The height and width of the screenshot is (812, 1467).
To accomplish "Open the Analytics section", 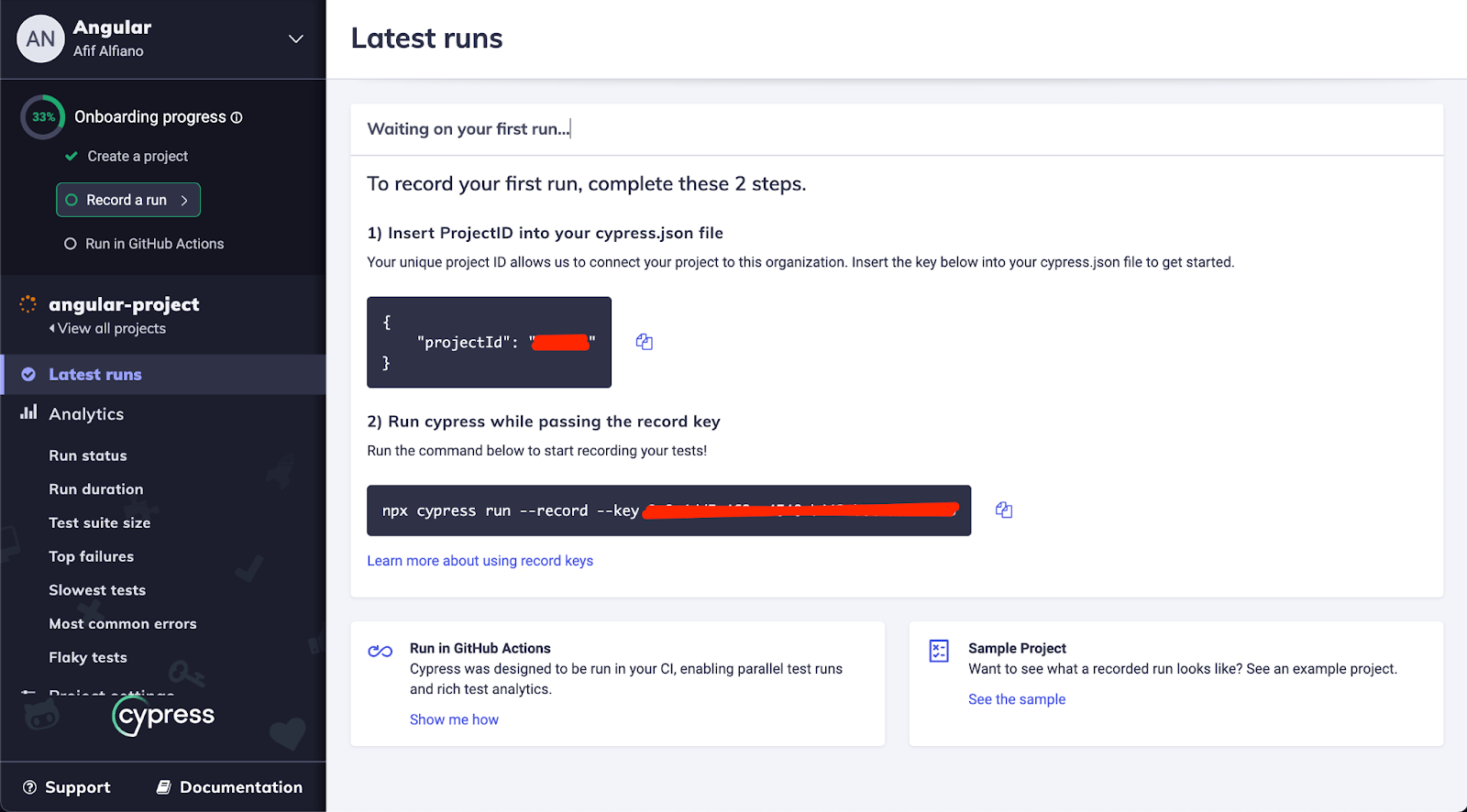I will [86, 414].
